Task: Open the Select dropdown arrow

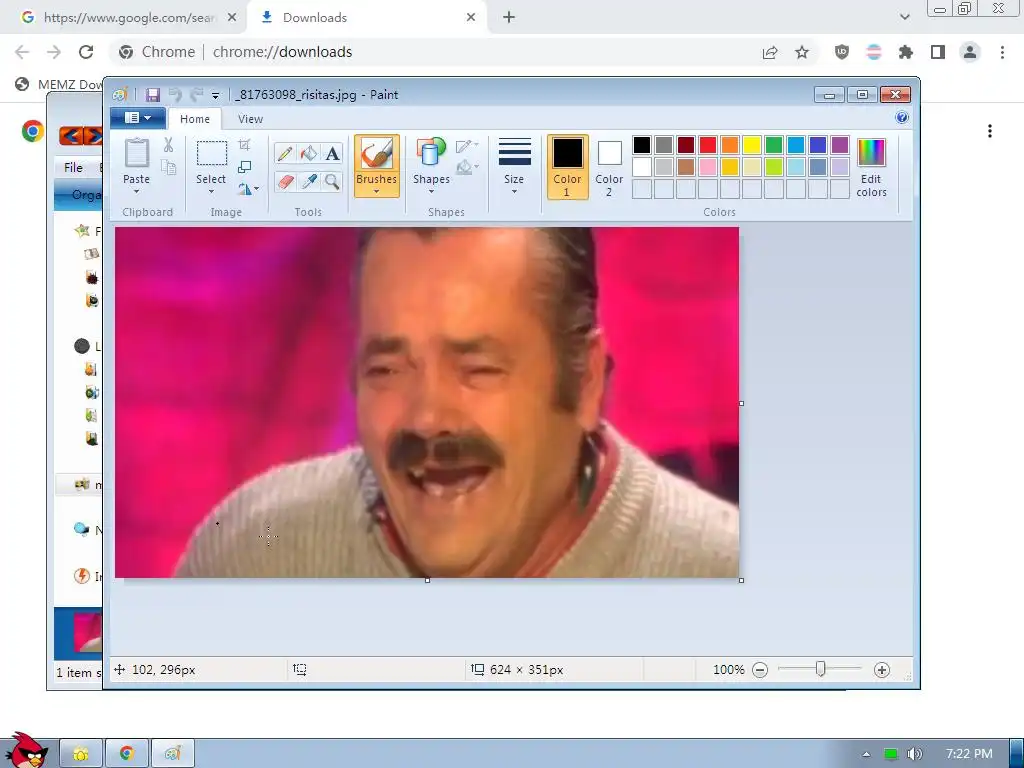Action: coord(211,191)
